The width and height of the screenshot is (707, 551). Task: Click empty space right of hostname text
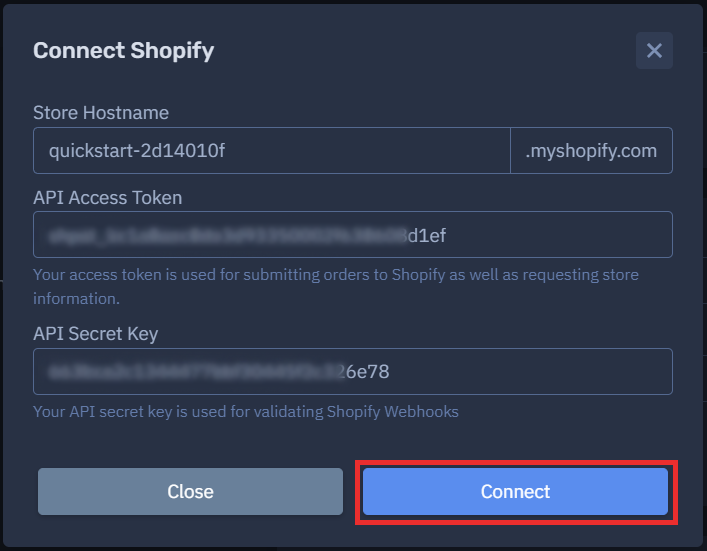(380, 151)
